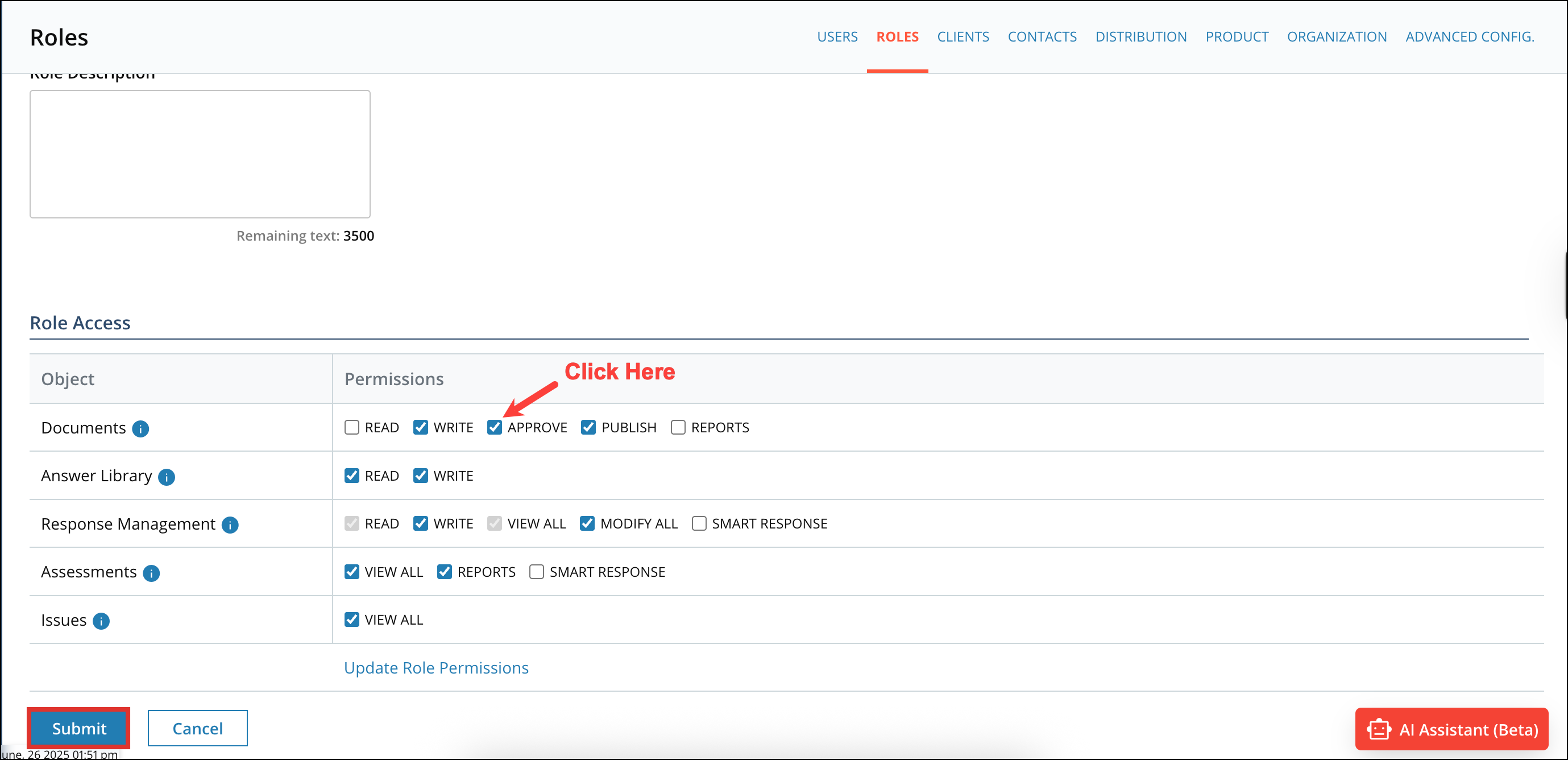Enable READ permission for Documents

[352, 427]
